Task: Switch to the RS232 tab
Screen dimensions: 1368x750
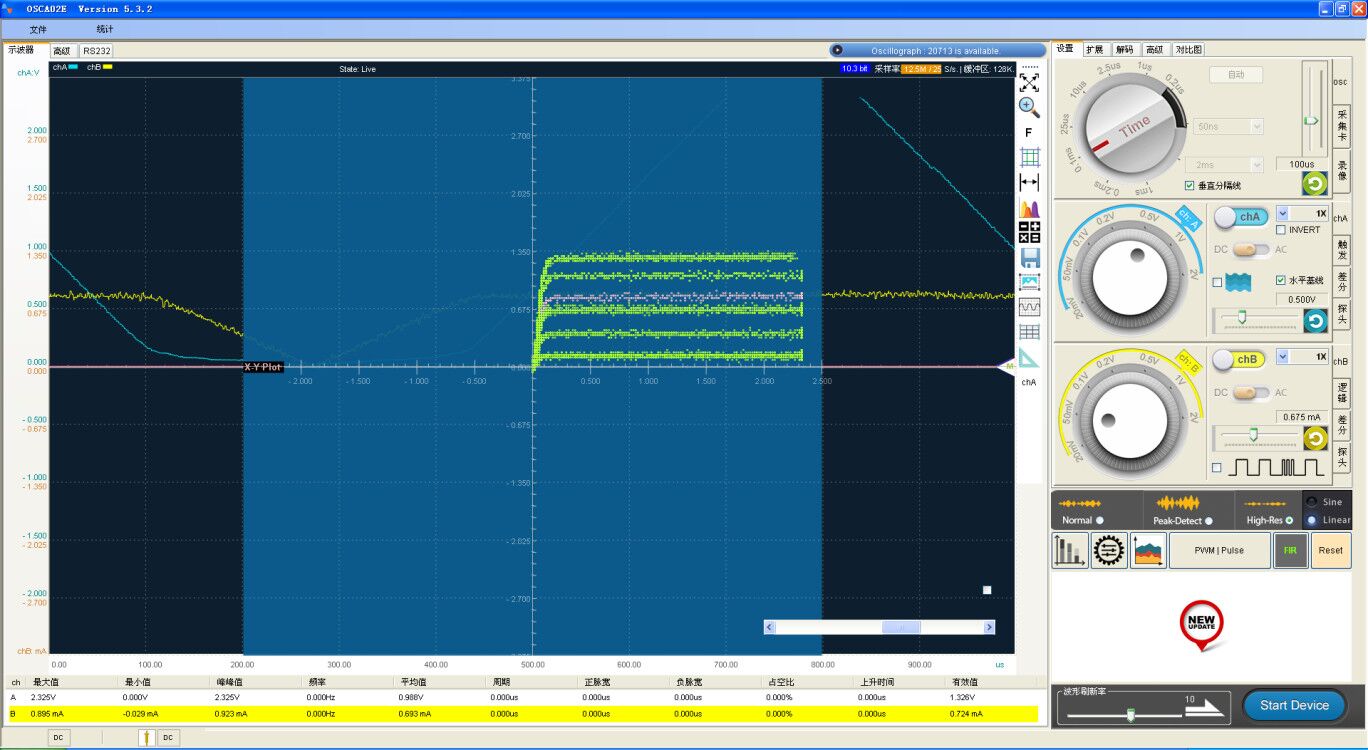Action: (x=97, y=51)
